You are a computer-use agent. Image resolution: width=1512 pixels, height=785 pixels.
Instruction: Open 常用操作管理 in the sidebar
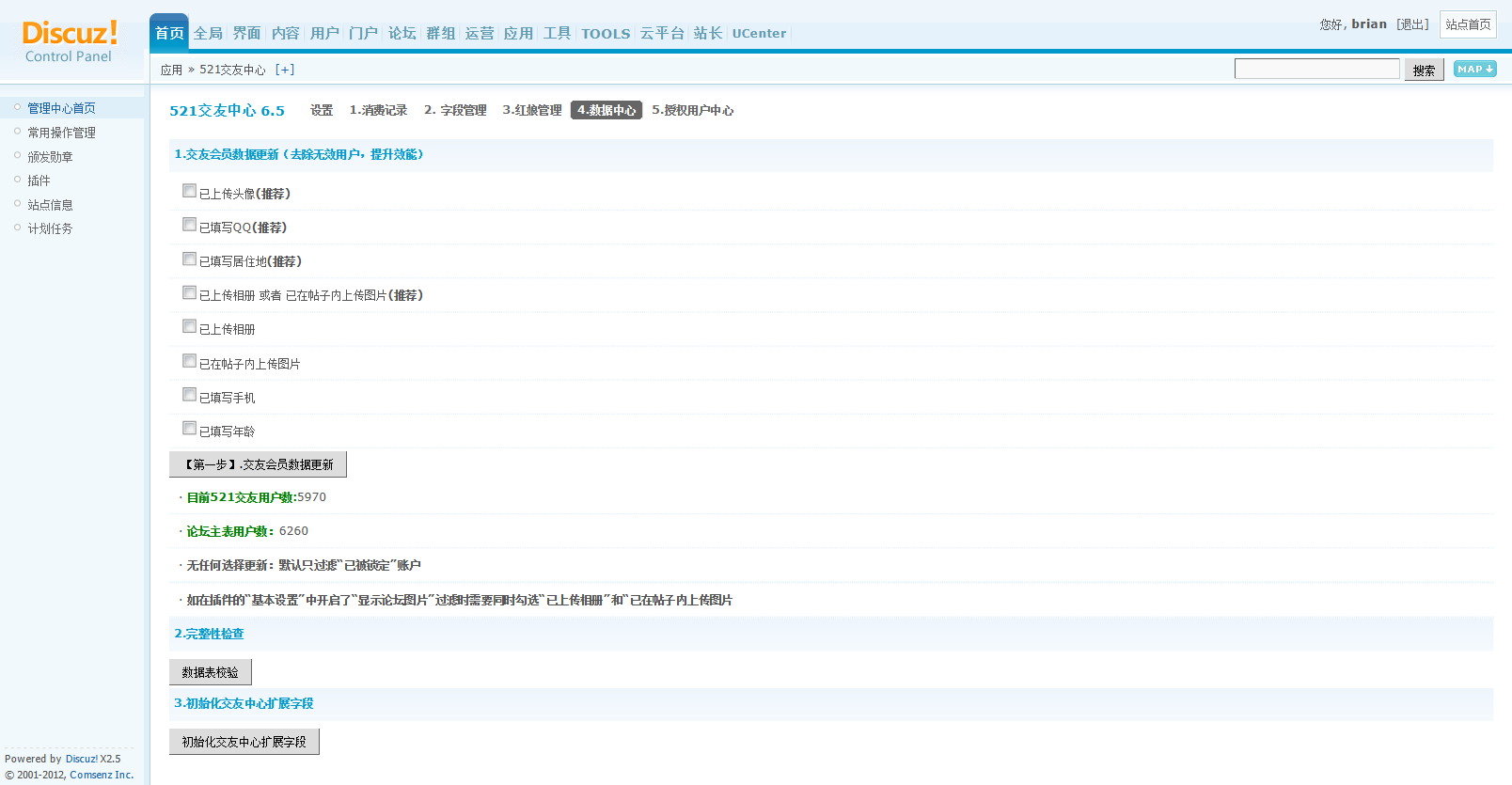coord(61,133)
